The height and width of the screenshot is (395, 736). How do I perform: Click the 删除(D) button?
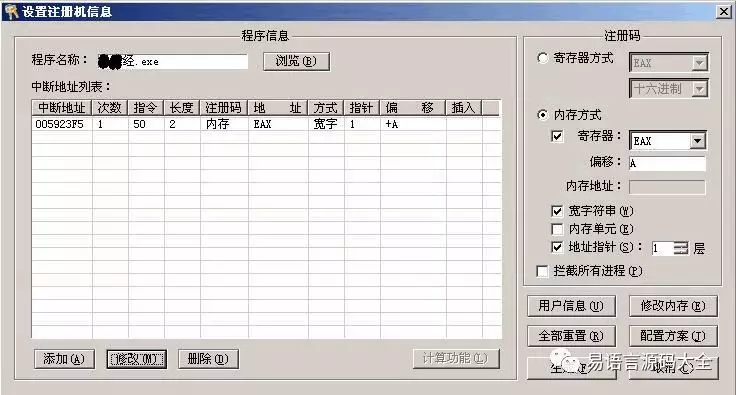coord(208,359)
